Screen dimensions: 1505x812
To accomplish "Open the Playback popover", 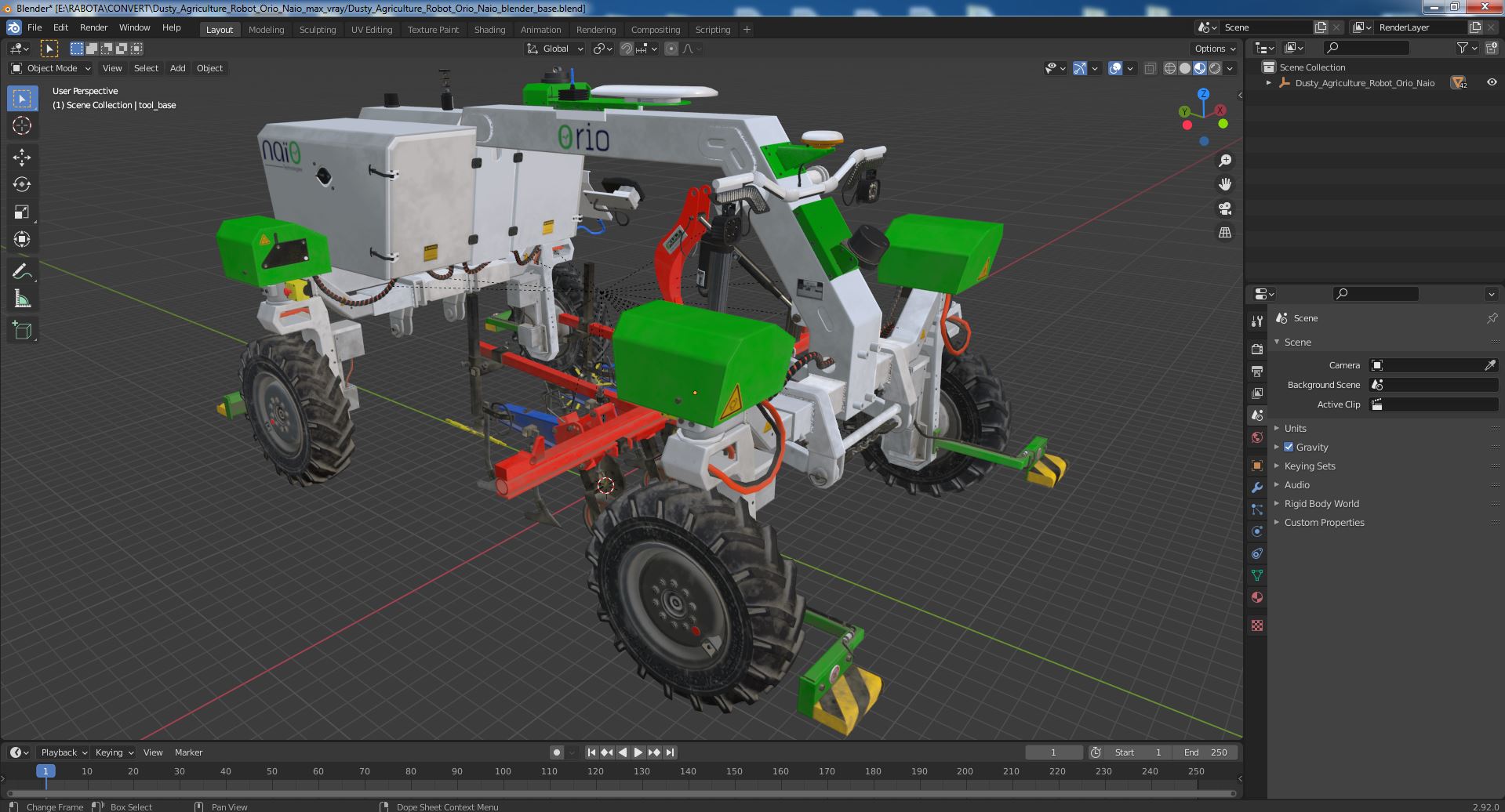I will pyautogui.click(x=63, y=752).
